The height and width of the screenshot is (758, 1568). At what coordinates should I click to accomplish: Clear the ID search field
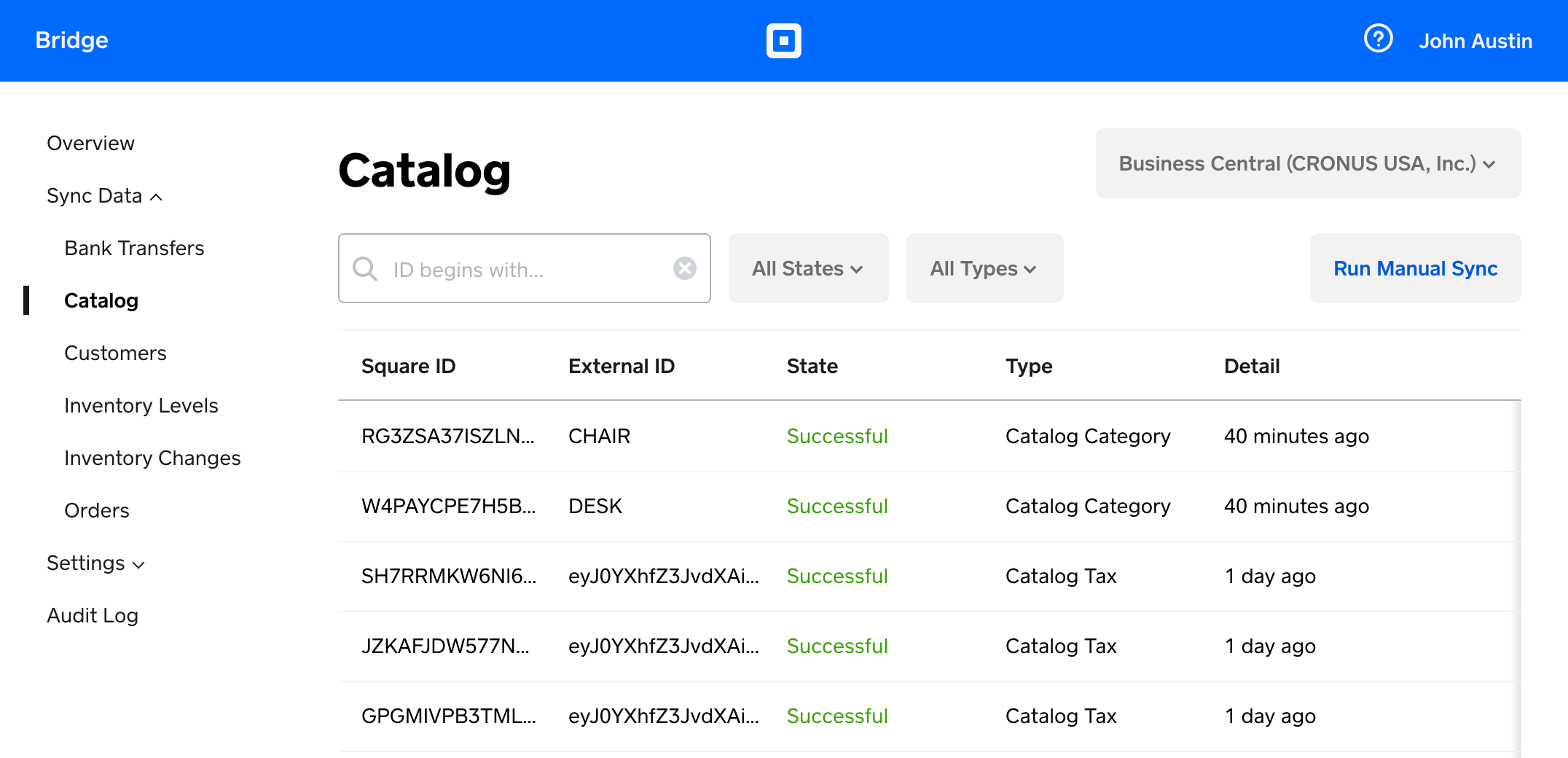pyautogui.click(x=685, y=268)
